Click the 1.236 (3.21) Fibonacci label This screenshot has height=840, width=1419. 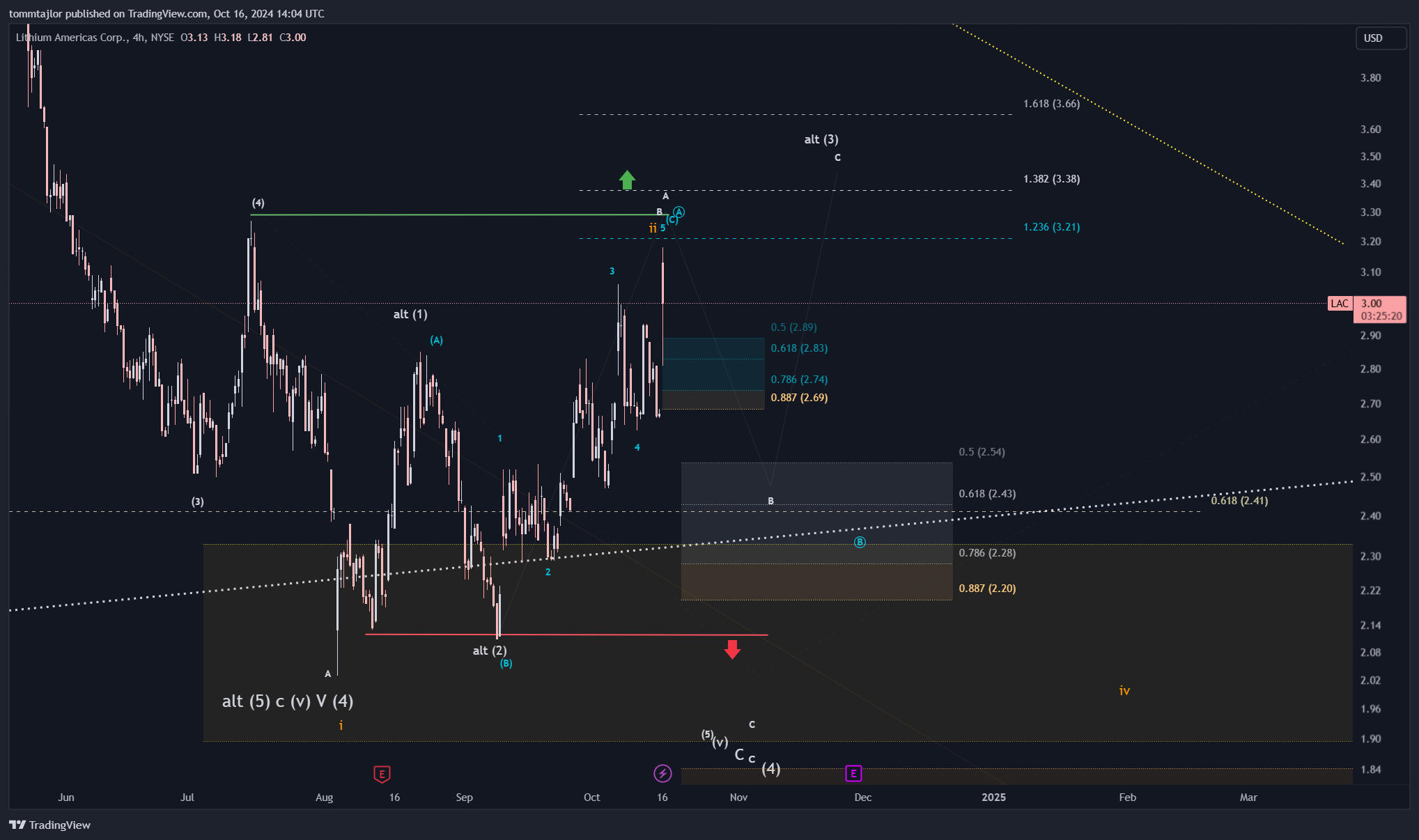click(1051, 227)
